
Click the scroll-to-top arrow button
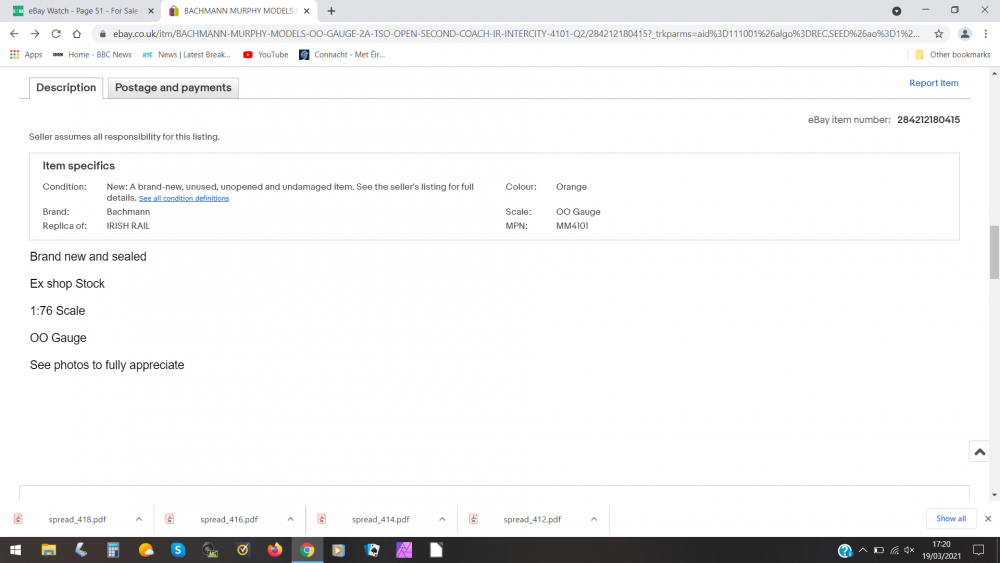point(980,452)
